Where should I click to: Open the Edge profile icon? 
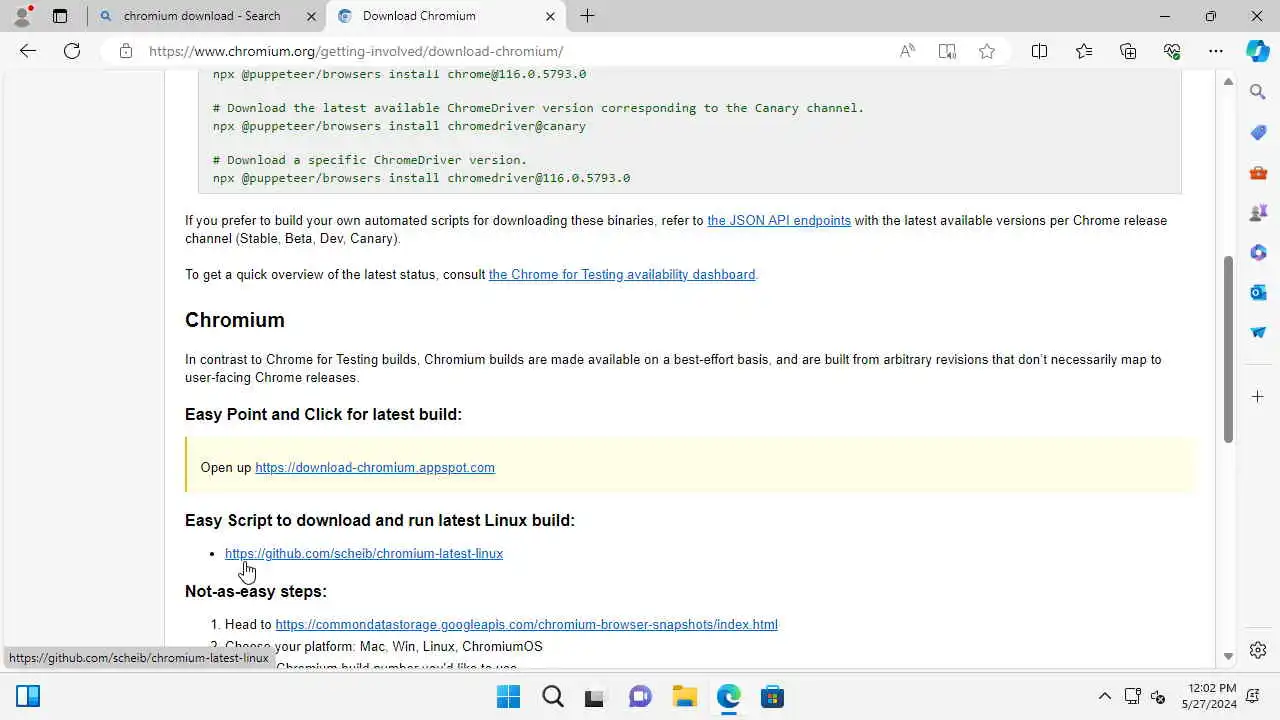(x=21, y=16)
